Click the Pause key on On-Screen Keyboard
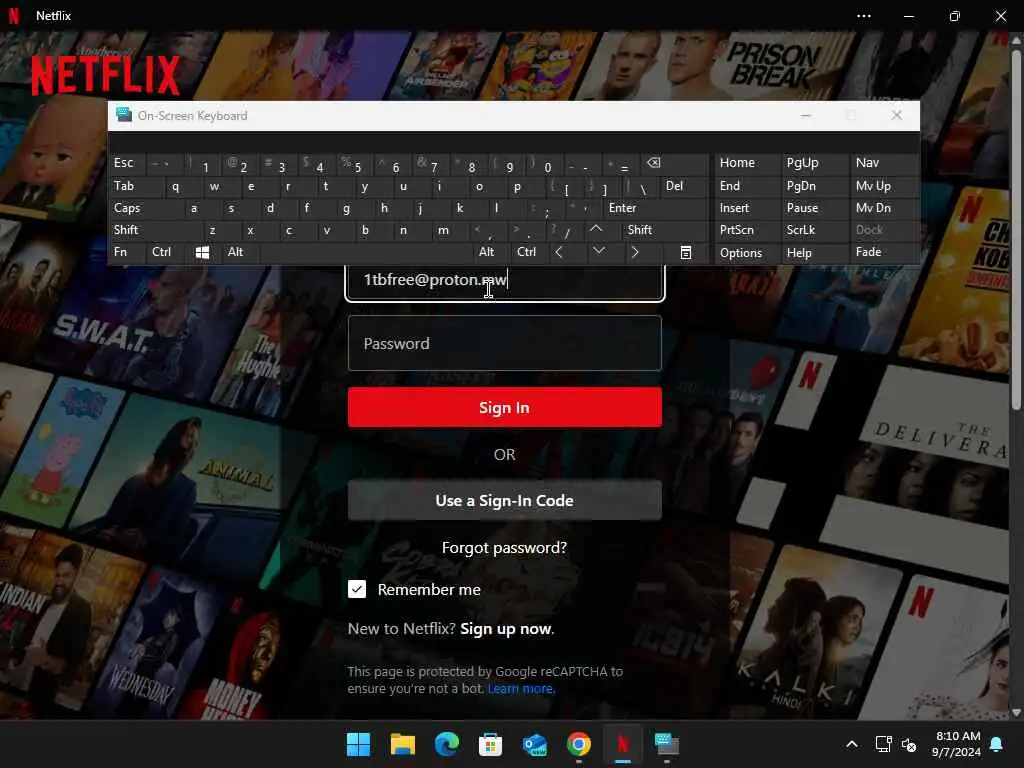Viewport: 1024px width, 768px height. point(814,208)
